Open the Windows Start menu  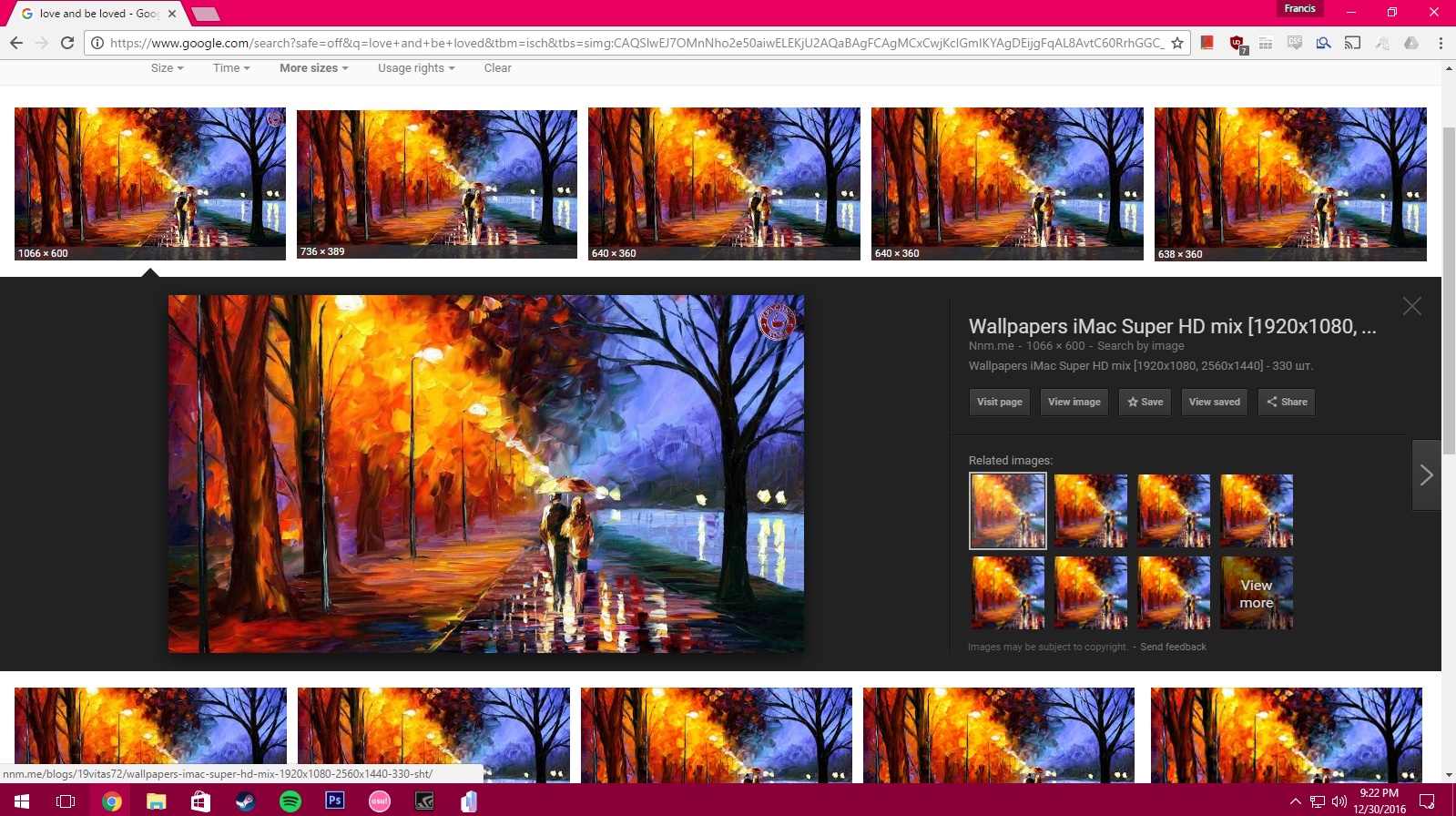[x=22, y=801]
